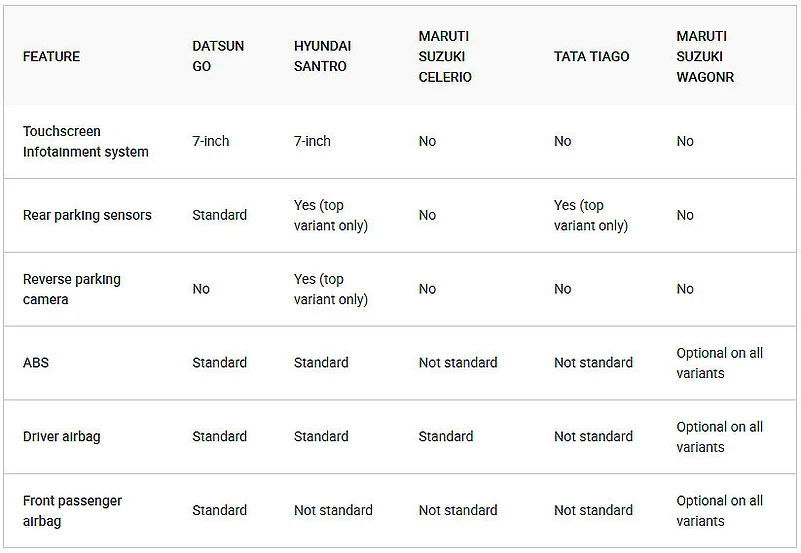Select the MARUTI SUZUKI CELERIO header

coord(445,57)
